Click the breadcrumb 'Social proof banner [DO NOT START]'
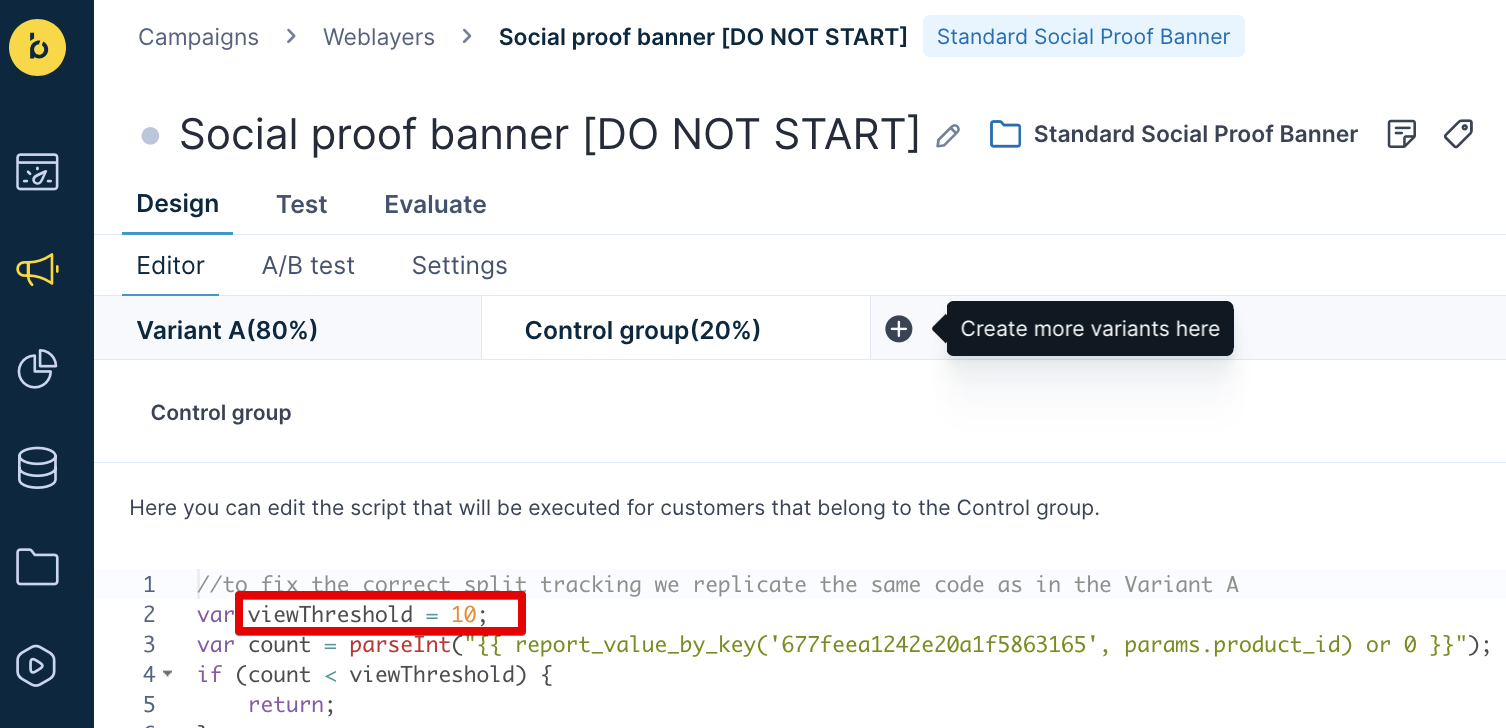 [x=703, y=37]
